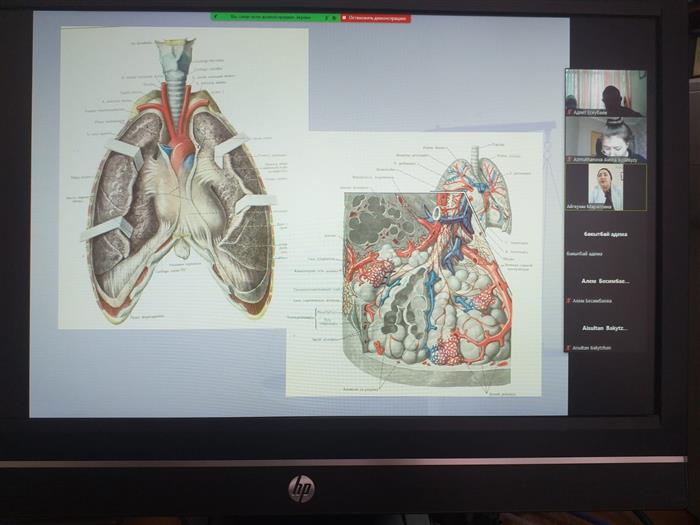Select Azimakhanova's participant video tile

(605, 138)
